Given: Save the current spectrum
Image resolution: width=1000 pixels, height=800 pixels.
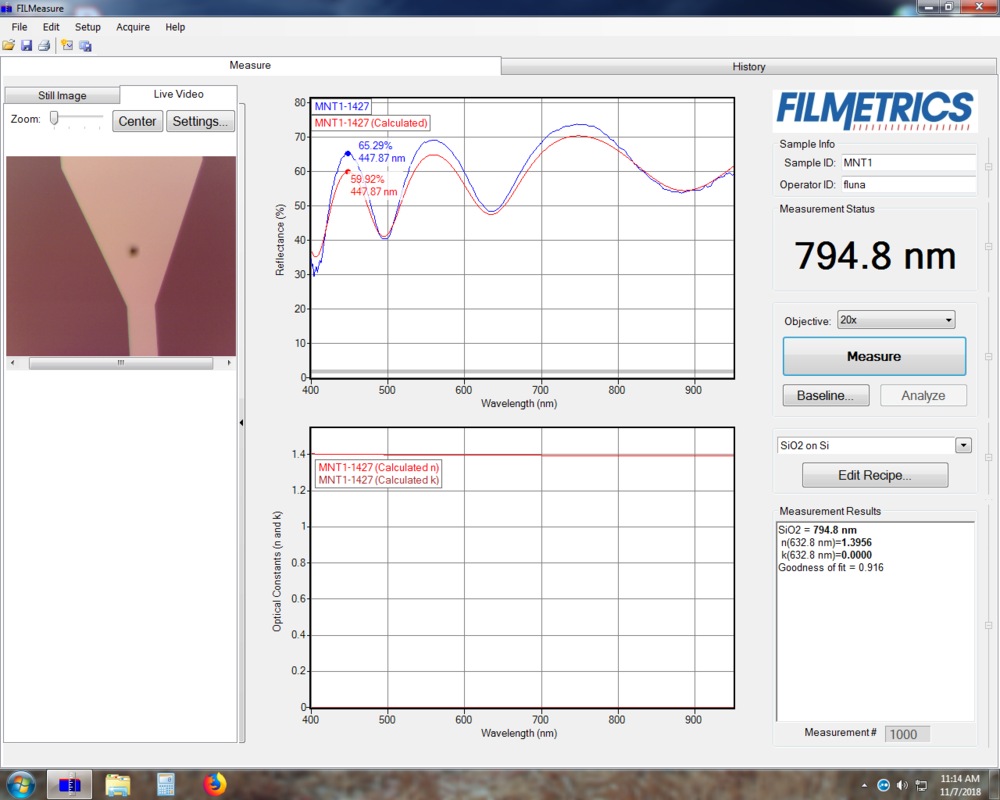Looking at the screenshot, I should coord(26,45).
